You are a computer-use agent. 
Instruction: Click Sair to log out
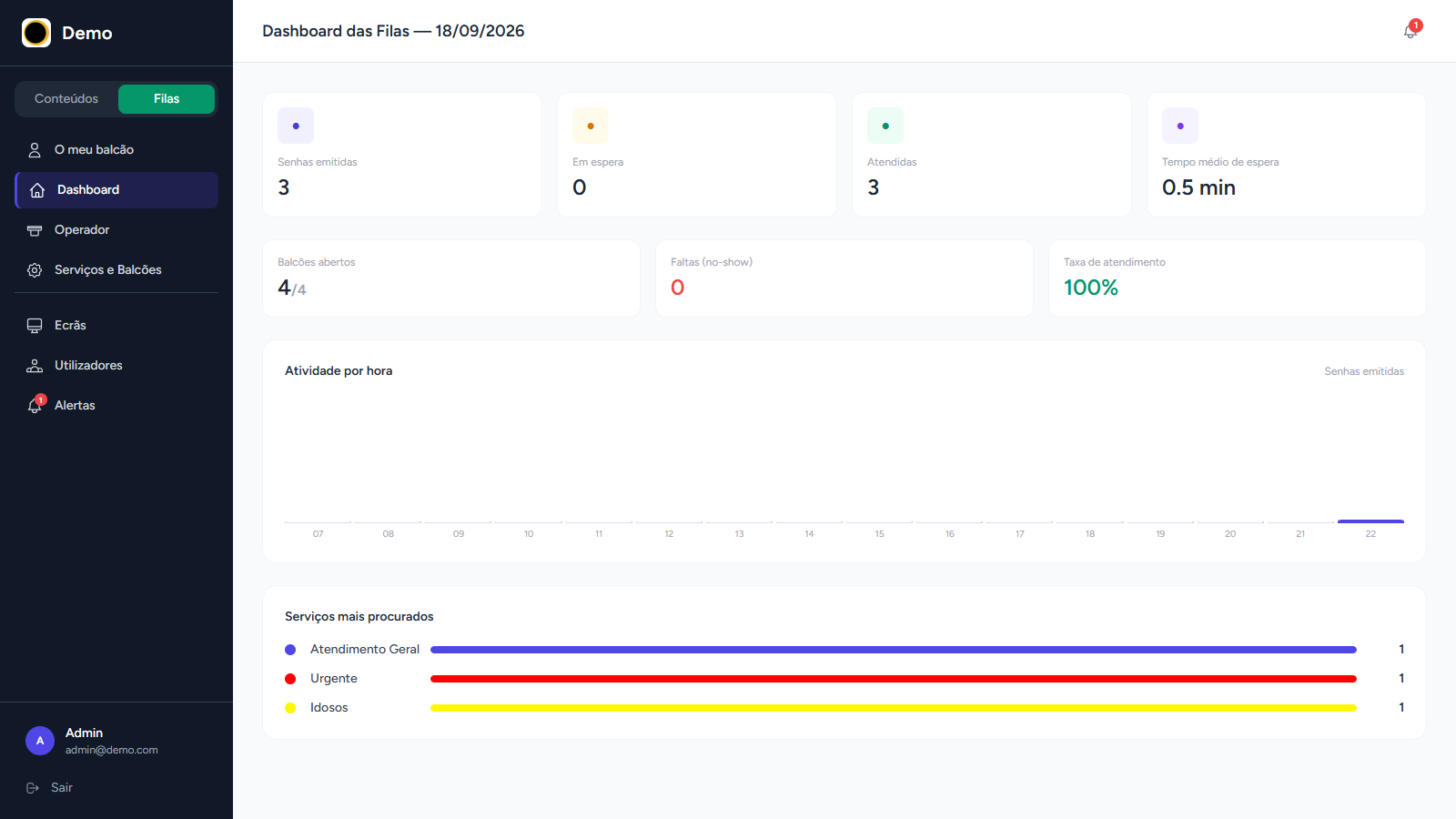[x=62, y=788]
